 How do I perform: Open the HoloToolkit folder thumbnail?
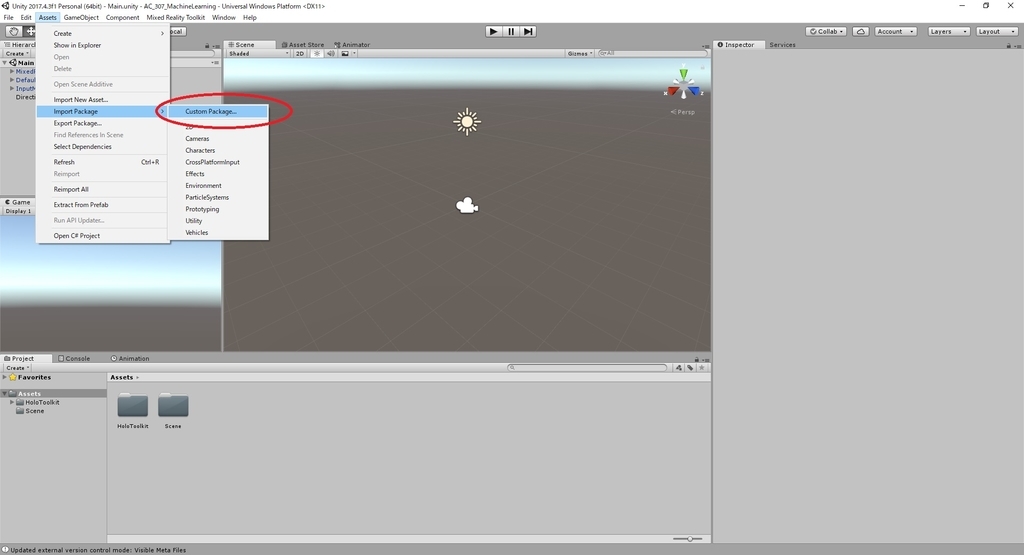click(x=133, y=405)
